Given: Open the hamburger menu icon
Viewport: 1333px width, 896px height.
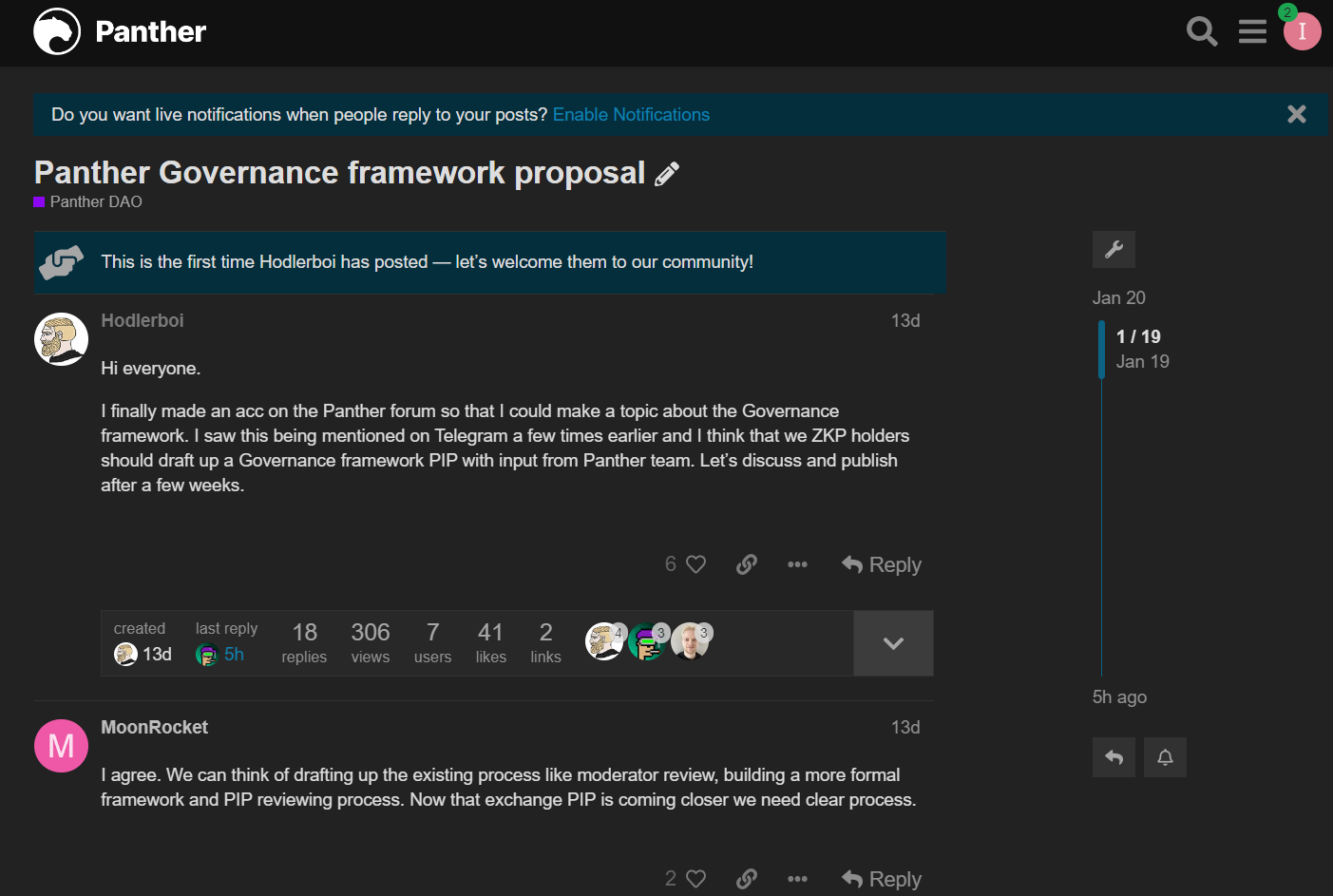Looking at the screenshot, I should tap(1252, 31).
